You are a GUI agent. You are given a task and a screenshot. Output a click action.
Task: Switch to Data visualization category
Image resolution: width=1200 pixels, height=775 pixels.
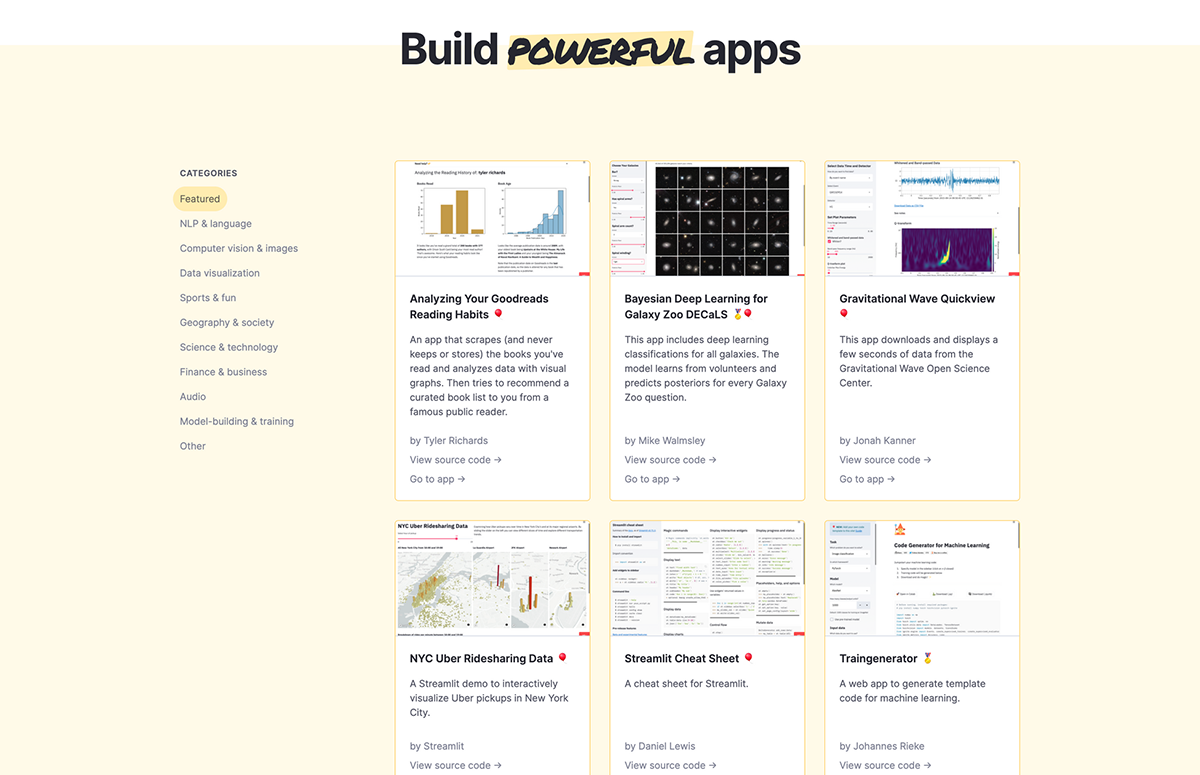click(x=220, y=273)
